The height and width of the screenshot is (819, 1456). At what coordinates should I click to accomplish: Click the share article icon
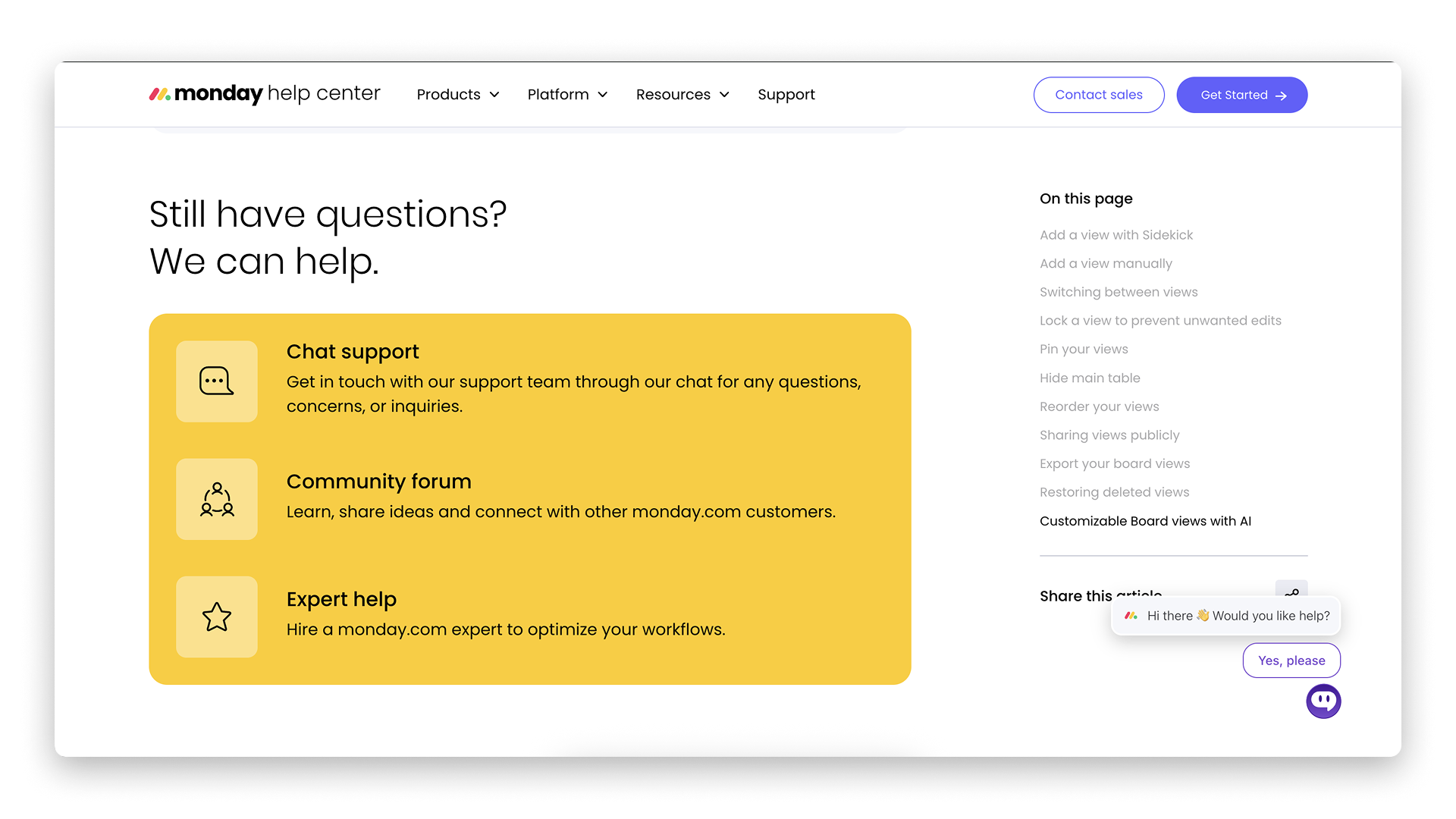tap(1291, 591)
